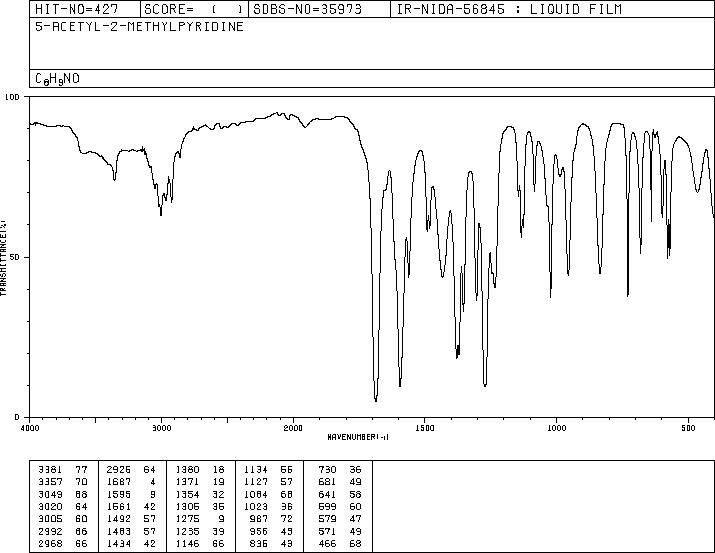Click the SCORE= header field

(x=193, y=9)
